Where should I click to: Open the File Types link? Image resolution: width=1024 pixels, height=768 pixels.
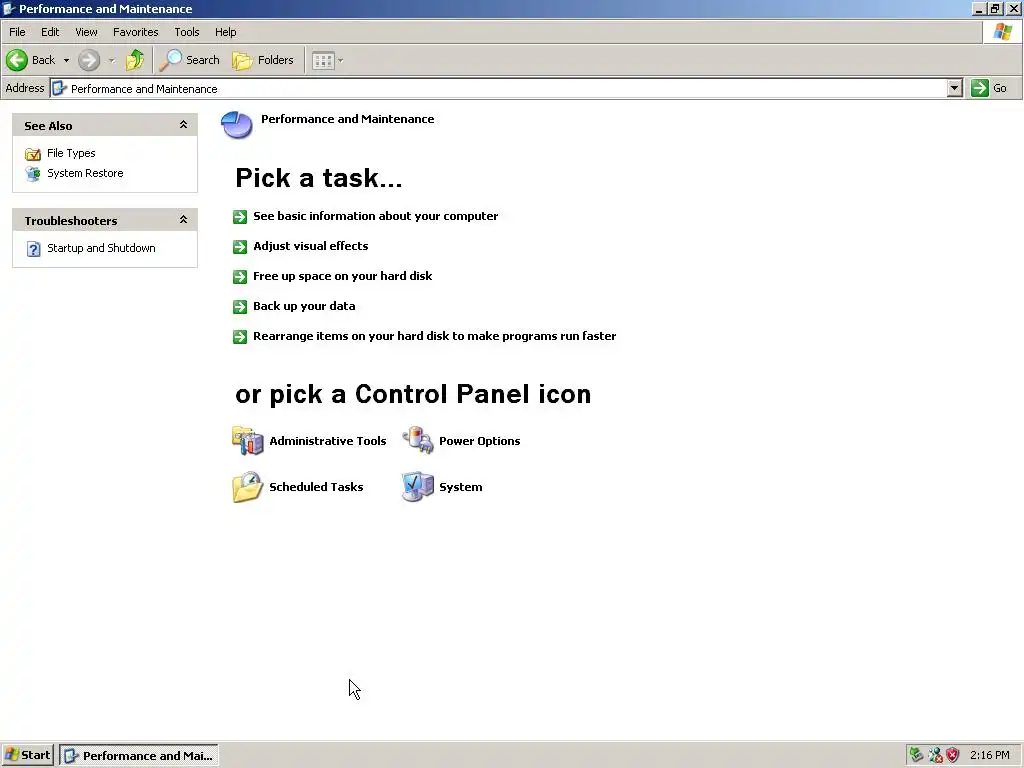(71, 153)
